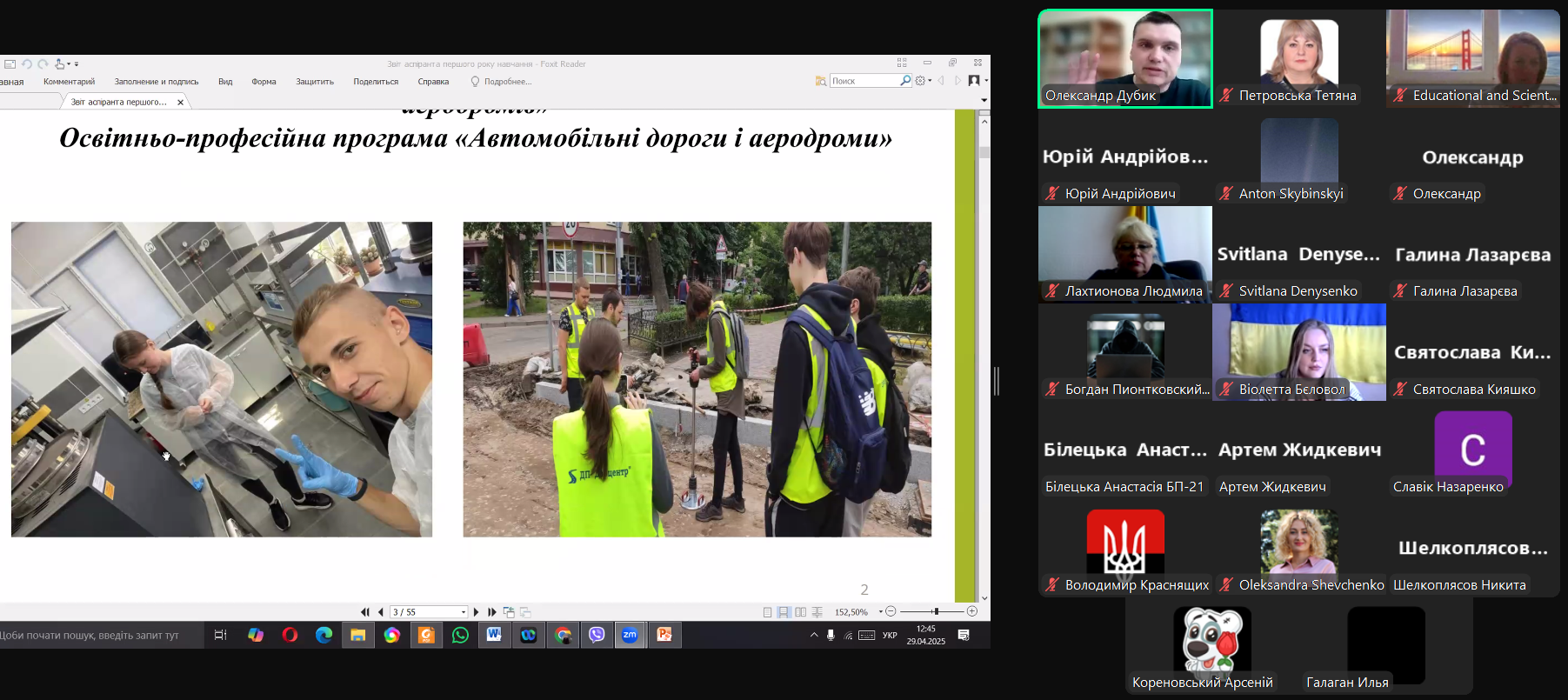The width and height of the screenshot is (1568, 700).
Task: Jump to the last page of the document
Action: pyautogui.click(x=492, y=612)
